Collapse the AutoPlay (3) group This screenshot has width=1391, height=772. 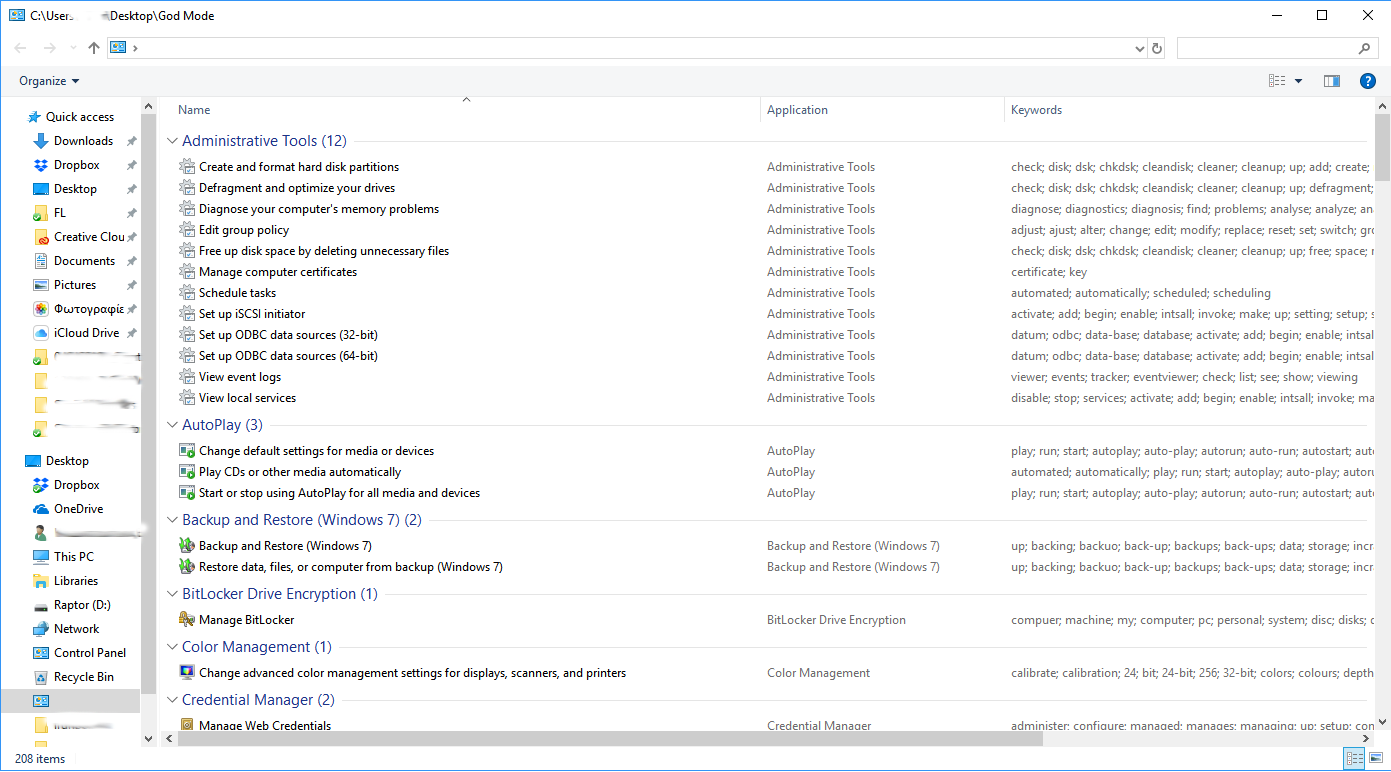coord(172,425)
